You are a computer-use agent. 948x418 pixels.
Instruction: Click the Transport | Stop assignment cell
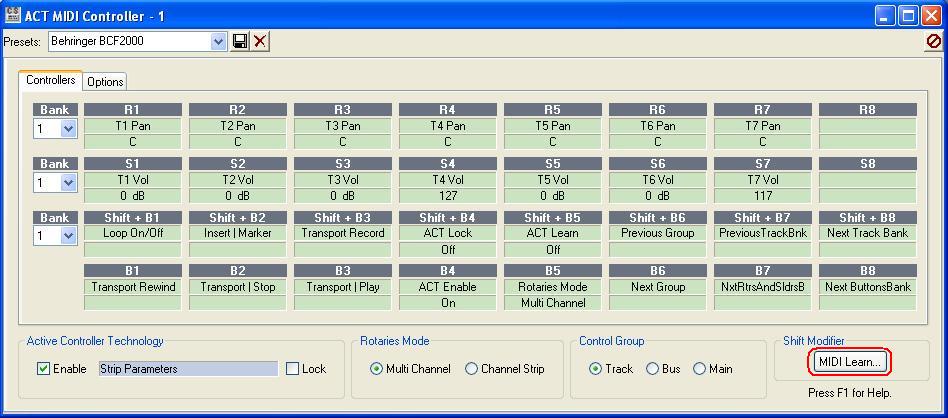[238, 287]
